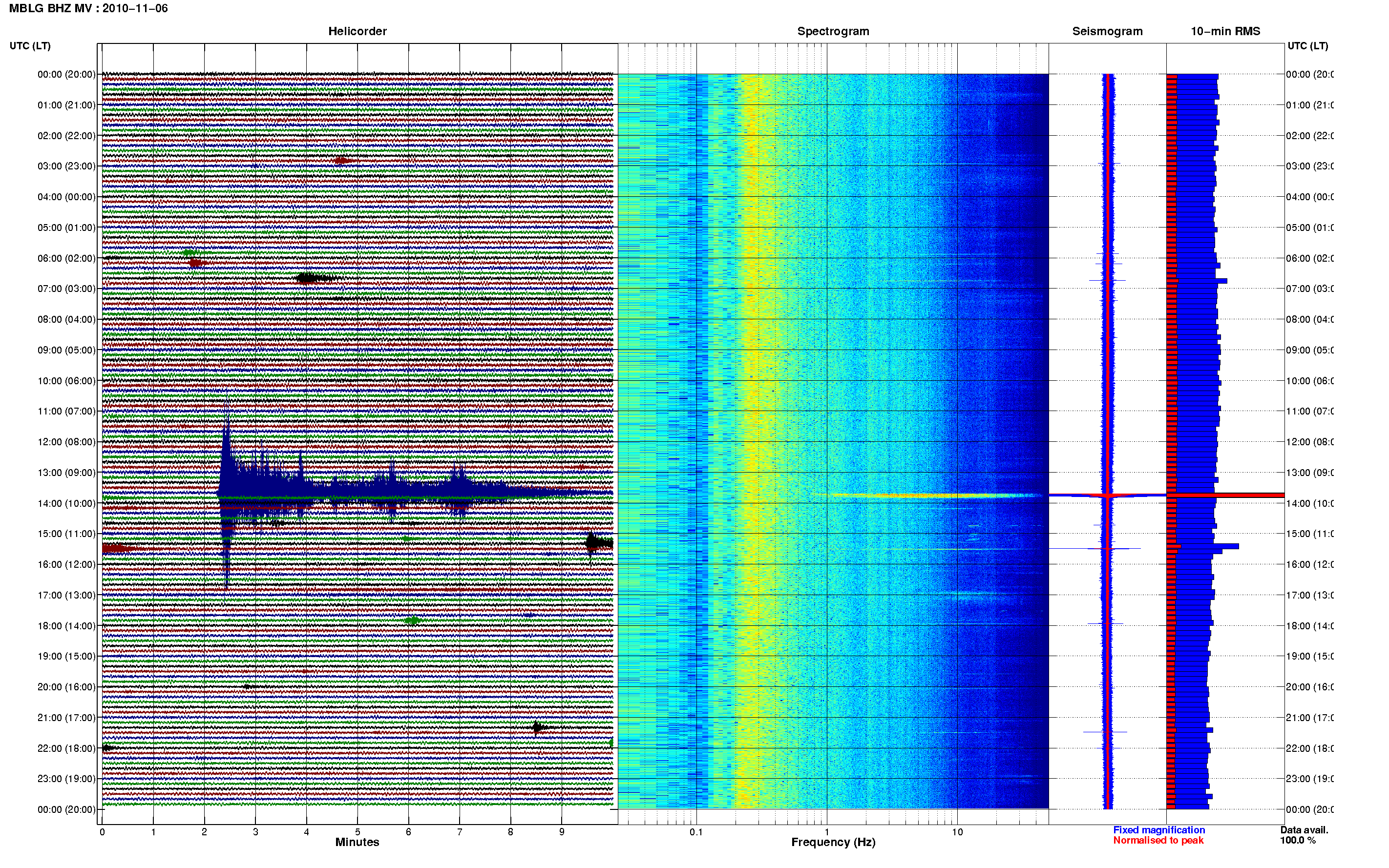
Task: Click the black event spike near 21:20 trace
Action: point(537,728)
